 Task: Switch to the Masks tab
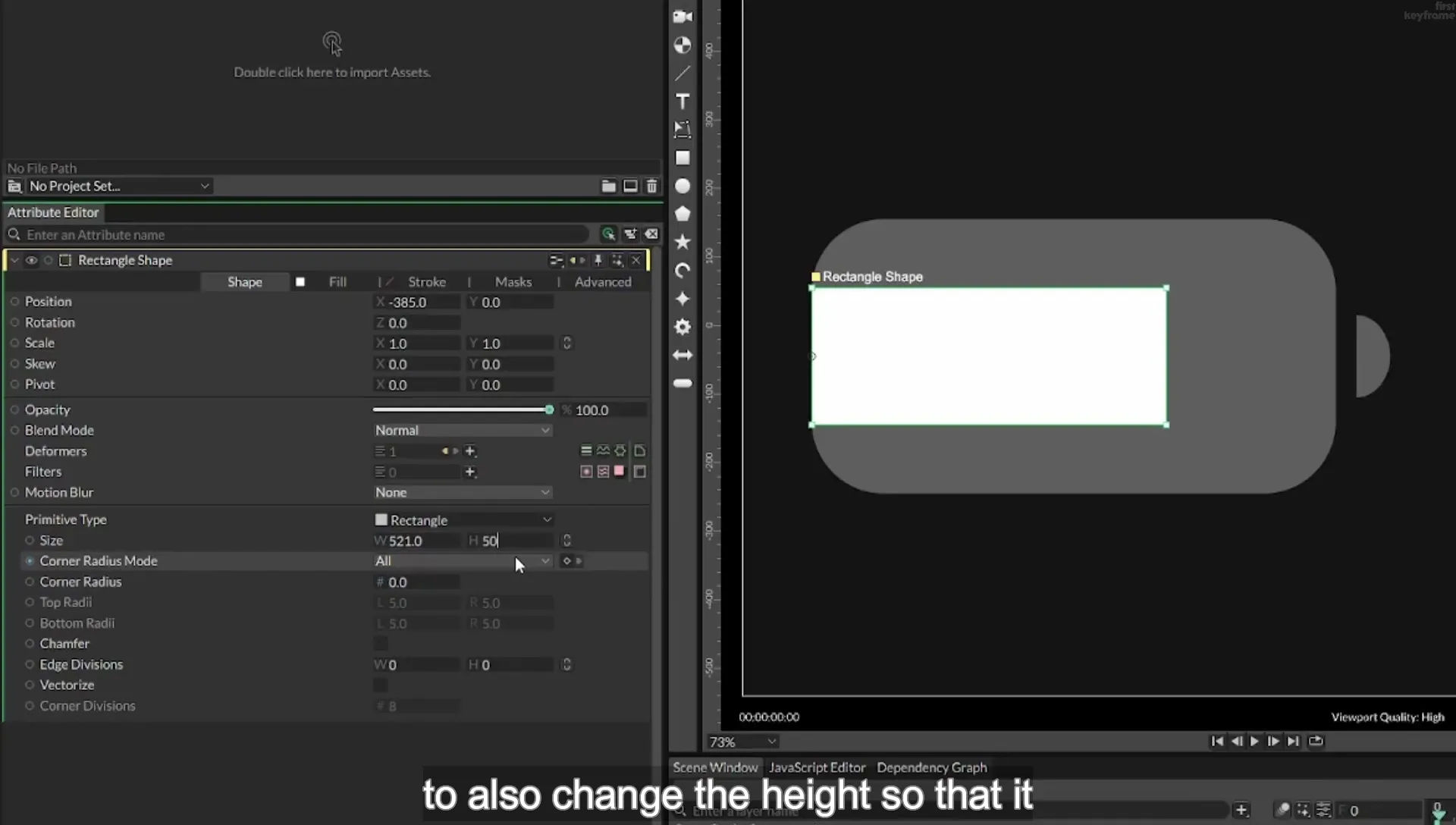513,281
